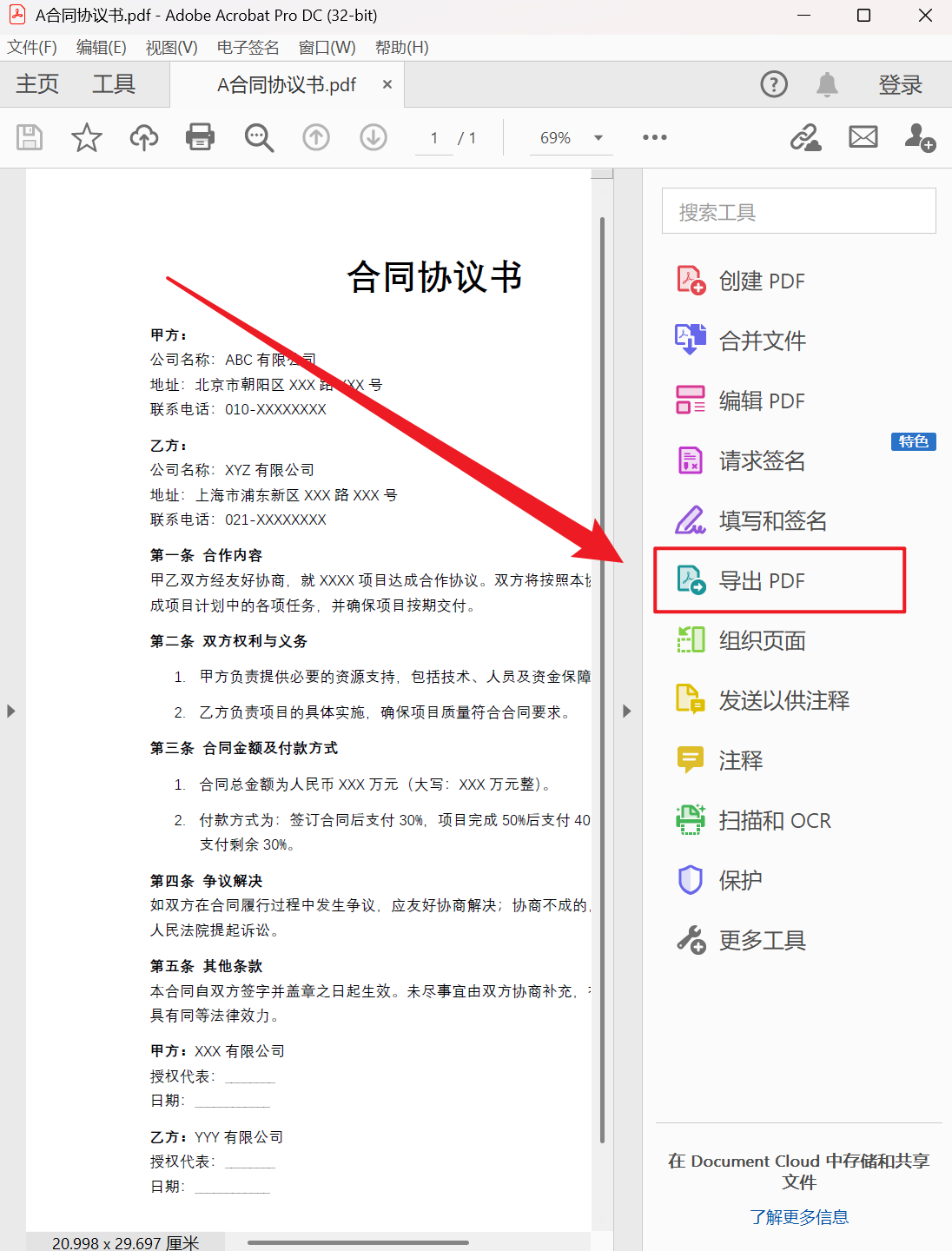Open the more tools ellipsis menu

point(654,137)
